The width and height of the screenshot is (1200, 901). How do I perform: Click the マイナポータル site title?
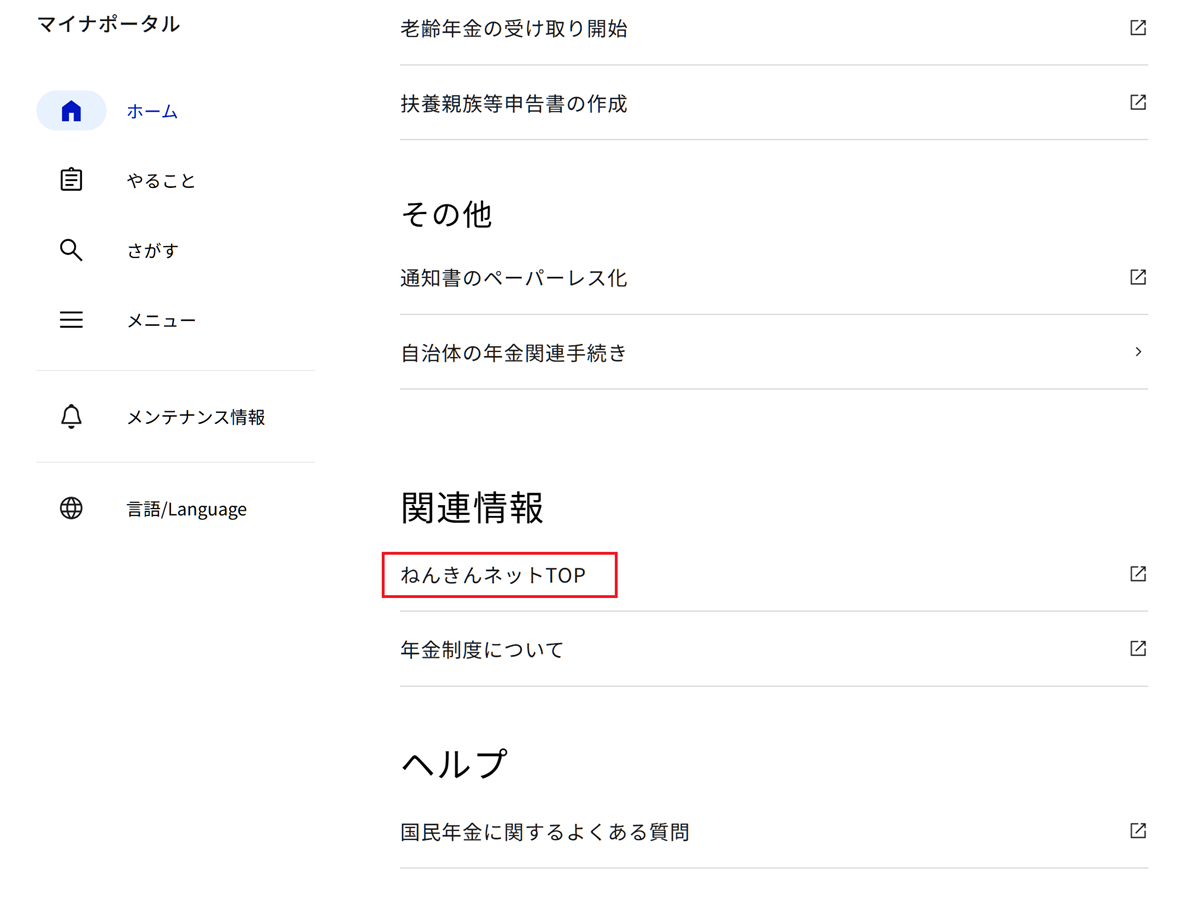click(108, 24)
